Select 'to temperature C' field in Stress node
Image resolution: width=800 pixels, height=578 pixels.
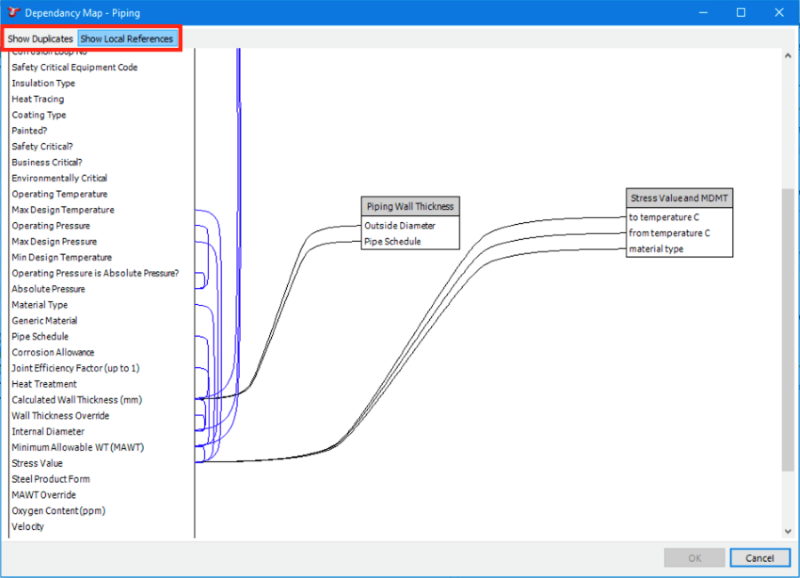[663, 217]
